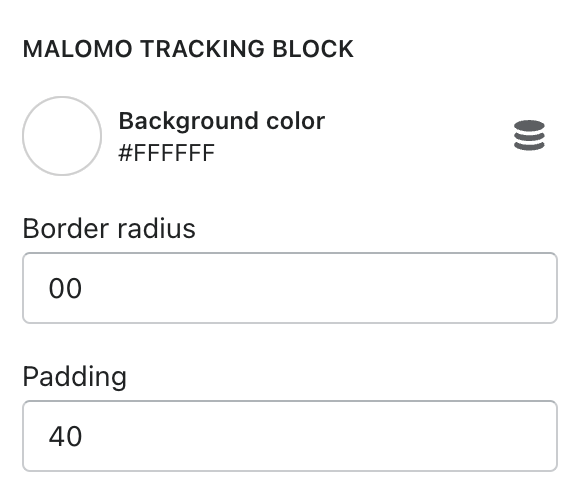Select the circular color picker preview
The image size is (580, 494).
click(x=62, y=136)
